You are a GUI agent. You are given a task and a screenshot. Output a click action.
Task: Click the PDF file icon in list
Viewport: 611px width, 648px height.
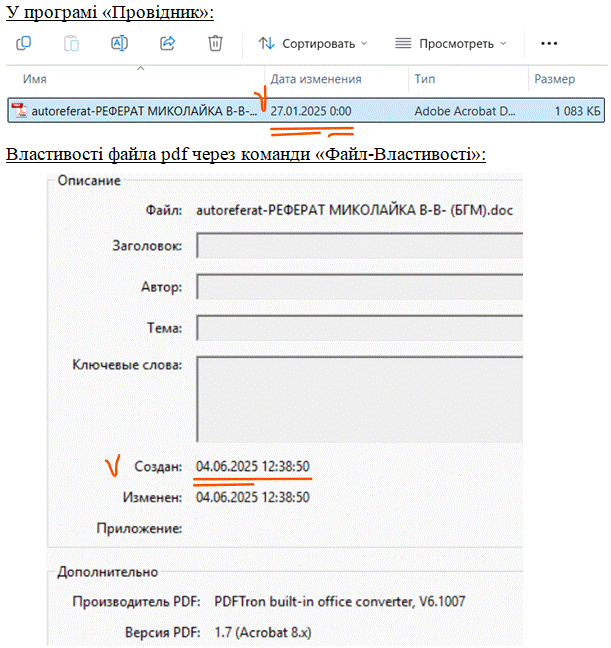coord(19,111)
